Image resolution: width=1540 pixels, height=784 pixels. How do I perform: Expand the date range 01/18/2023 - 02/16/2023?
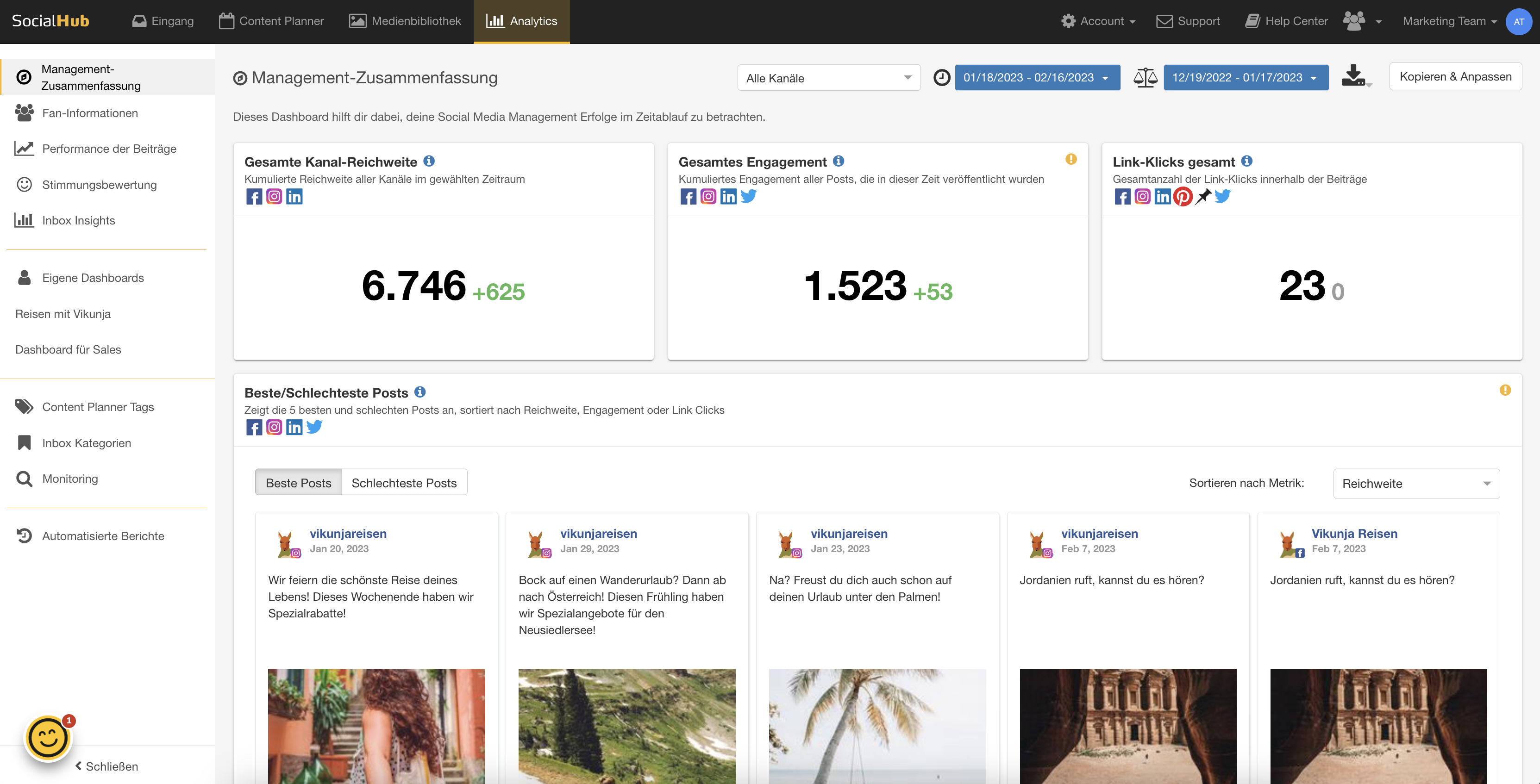1037,77
